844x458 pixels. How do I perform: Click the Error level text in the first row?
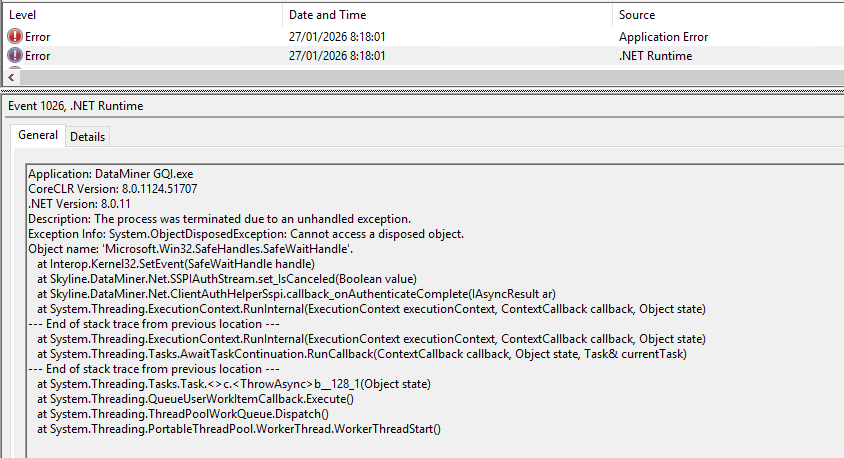(x=37, y=37)
